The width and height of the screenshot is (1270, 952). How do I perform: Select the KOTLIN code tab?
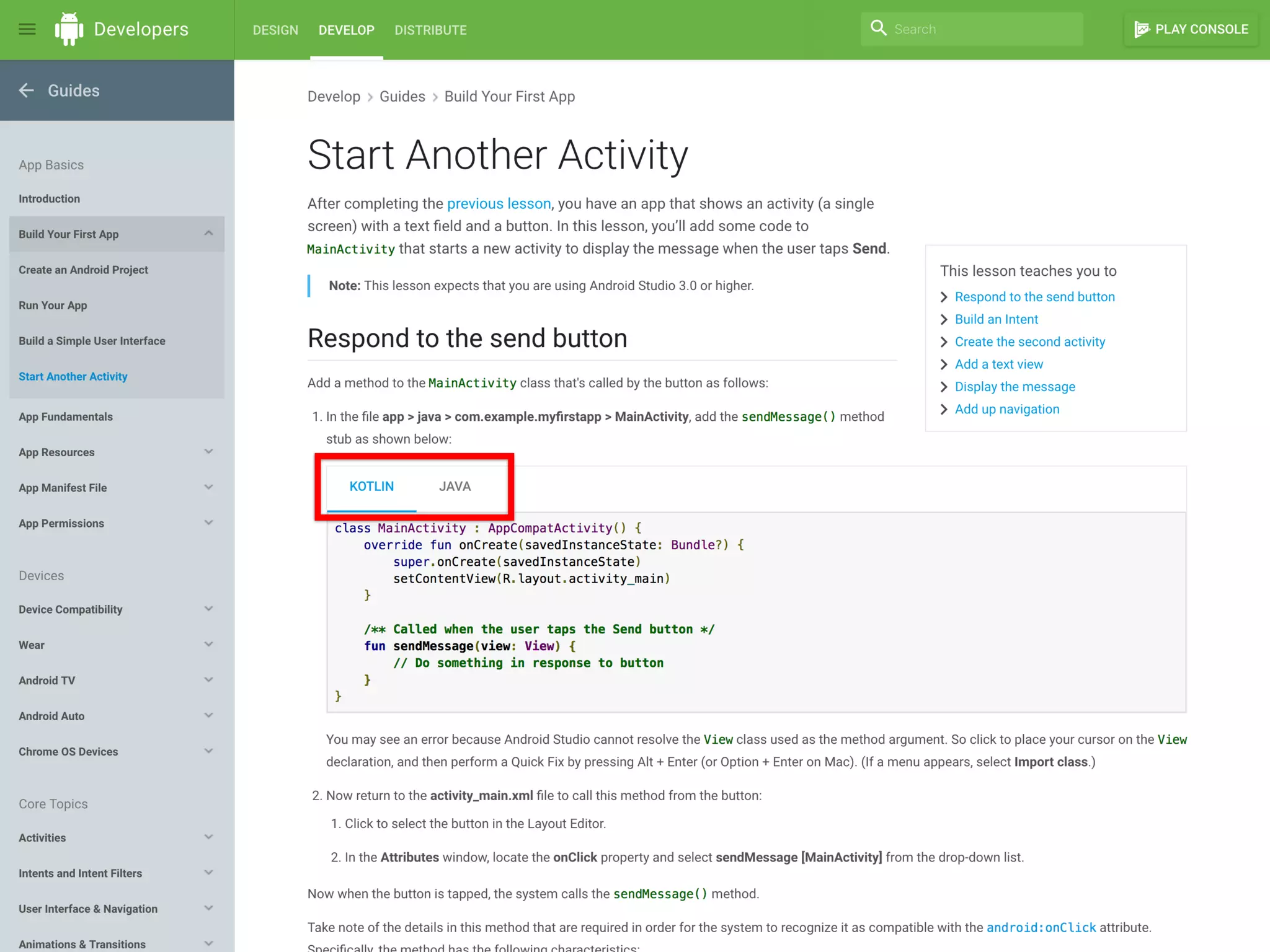click(x=371, y=487)
